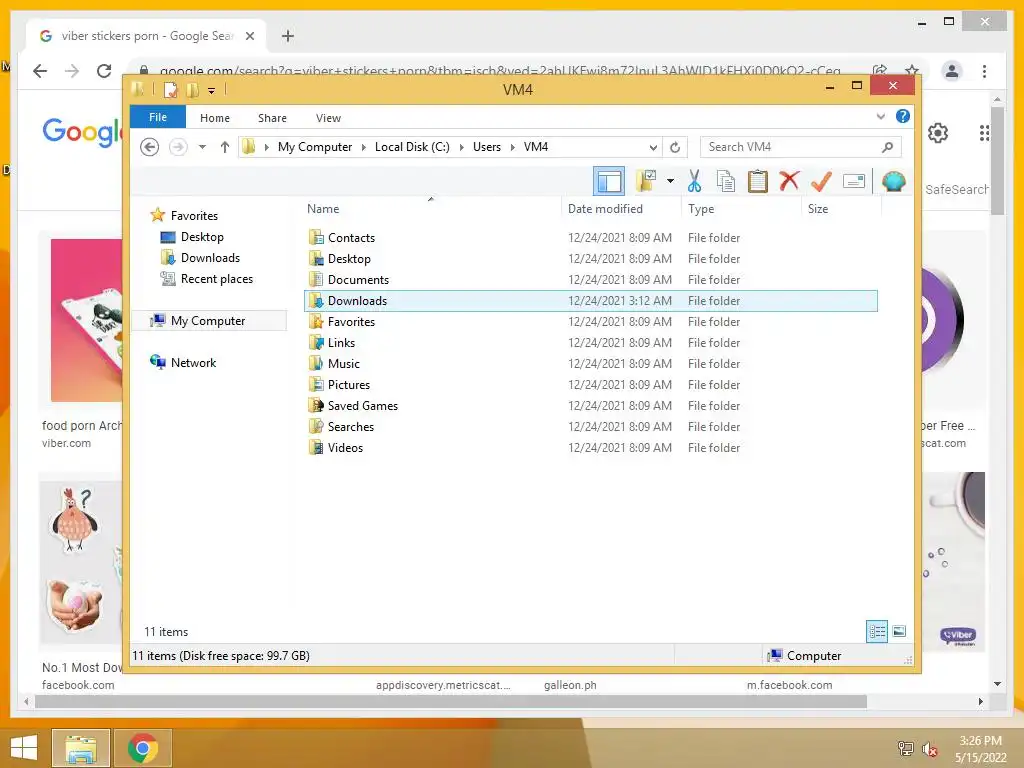Open quick access properties icon in title bar

pos(170,90)
